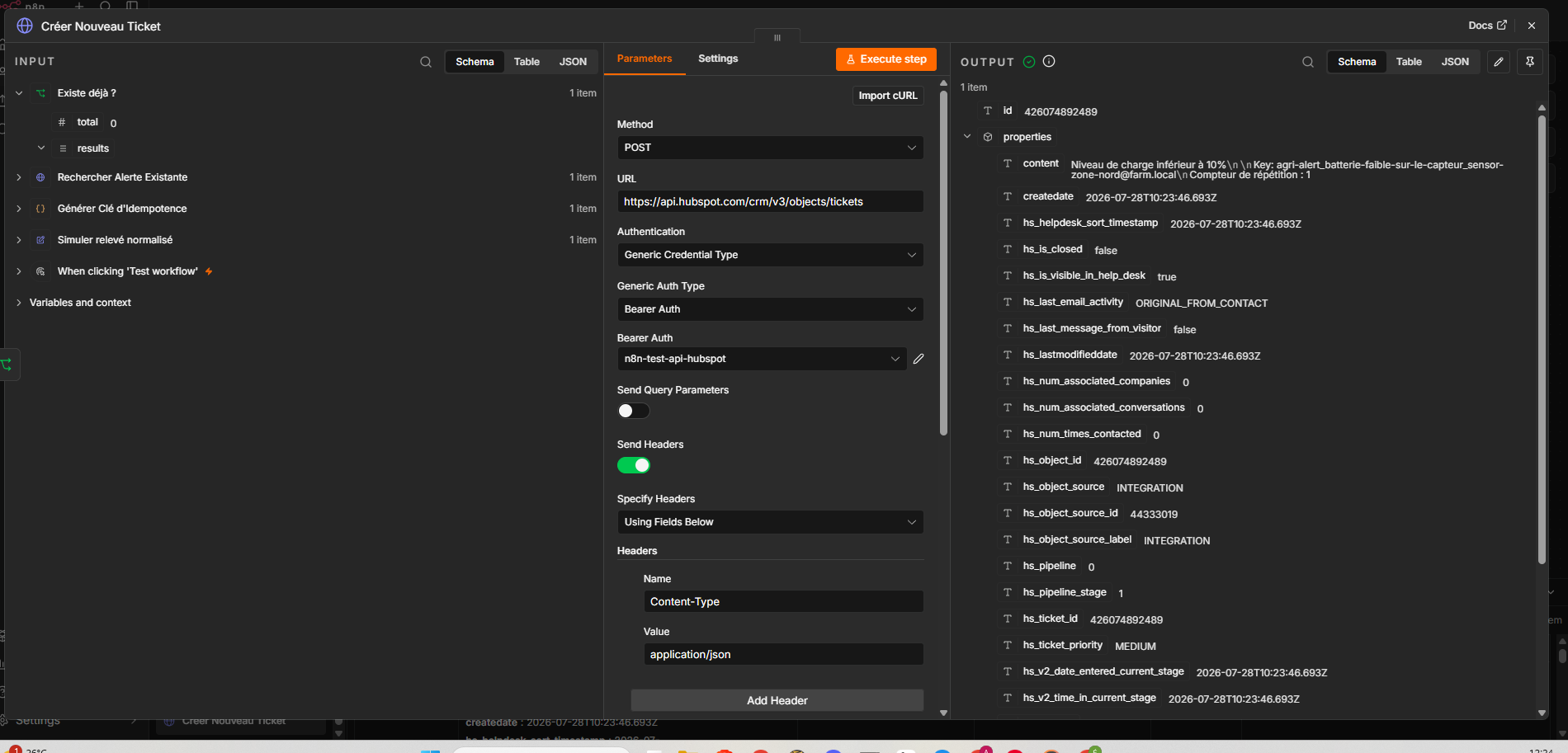Collapse the results chevron
The height and width of the screenshot is (753, 1568).
pos(41,148)
